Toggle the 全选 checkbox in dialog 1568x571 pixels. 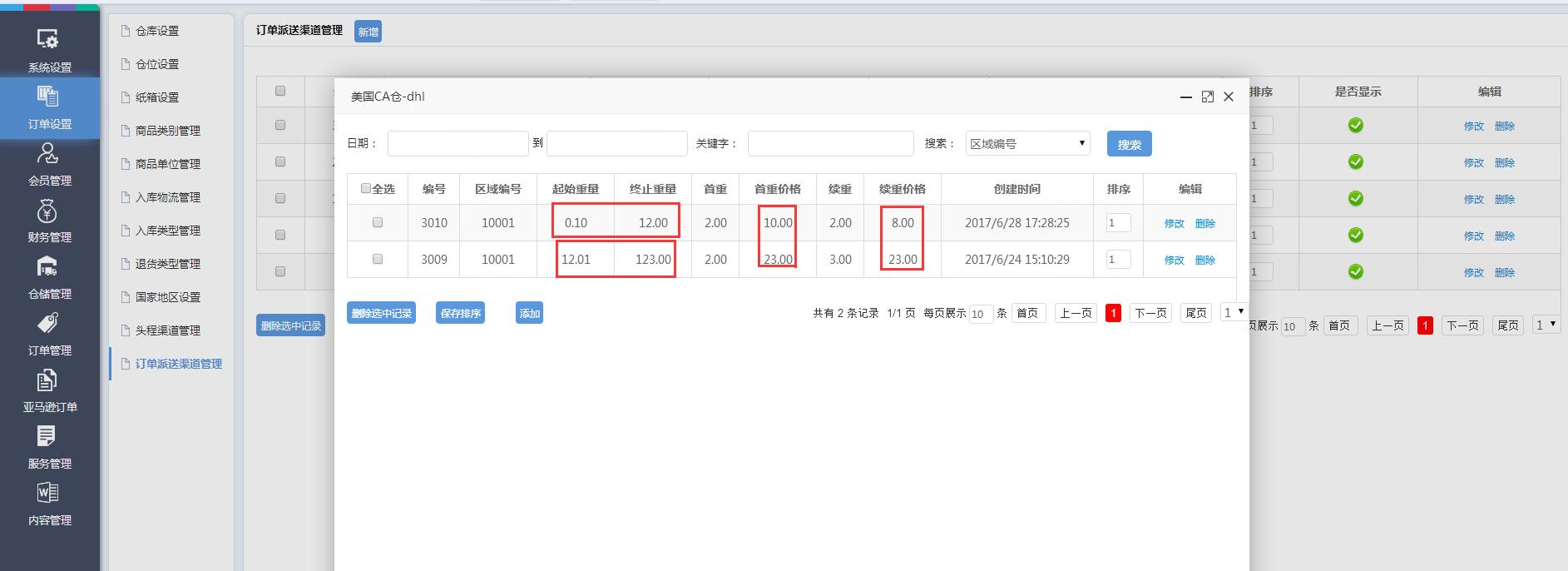(x=365, y=188)
